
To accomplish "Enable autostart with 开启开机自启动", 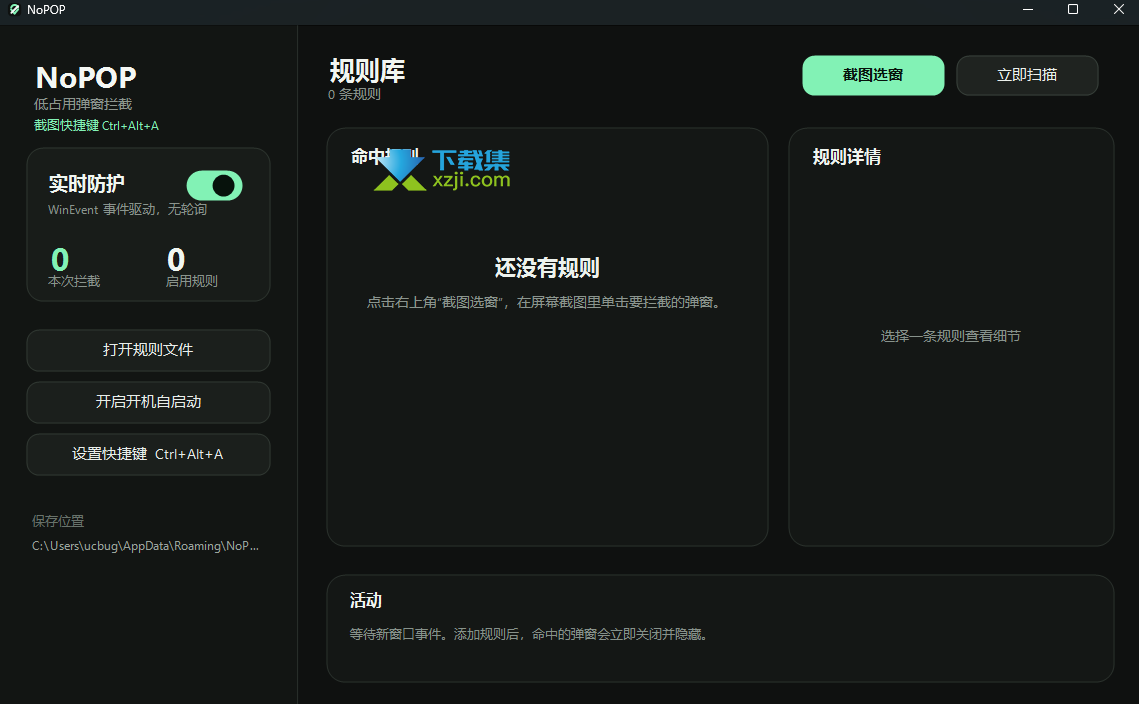I will (148, 402).
